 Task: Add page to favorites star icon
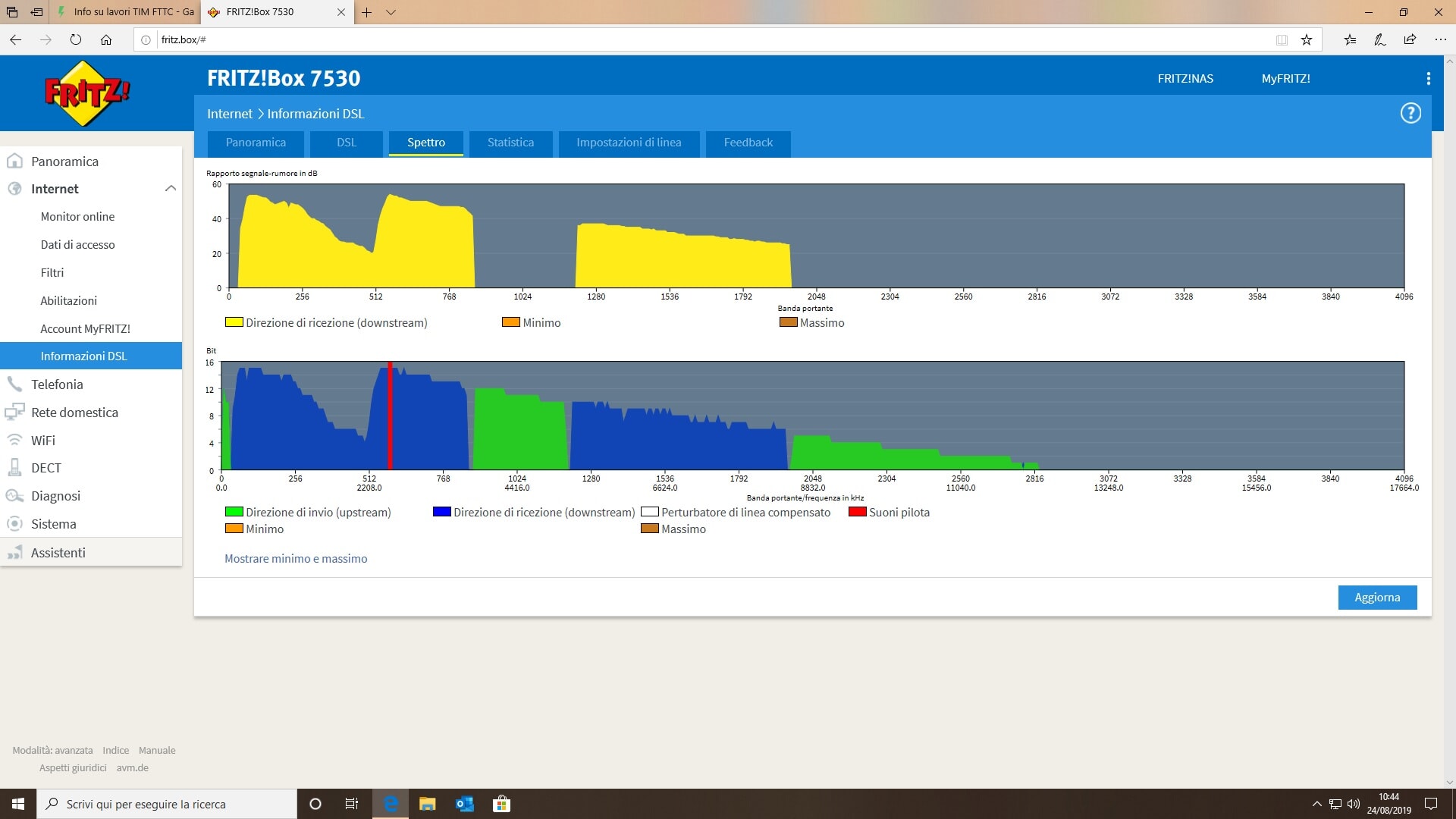pyautogui.click(x=1306, y=39)
